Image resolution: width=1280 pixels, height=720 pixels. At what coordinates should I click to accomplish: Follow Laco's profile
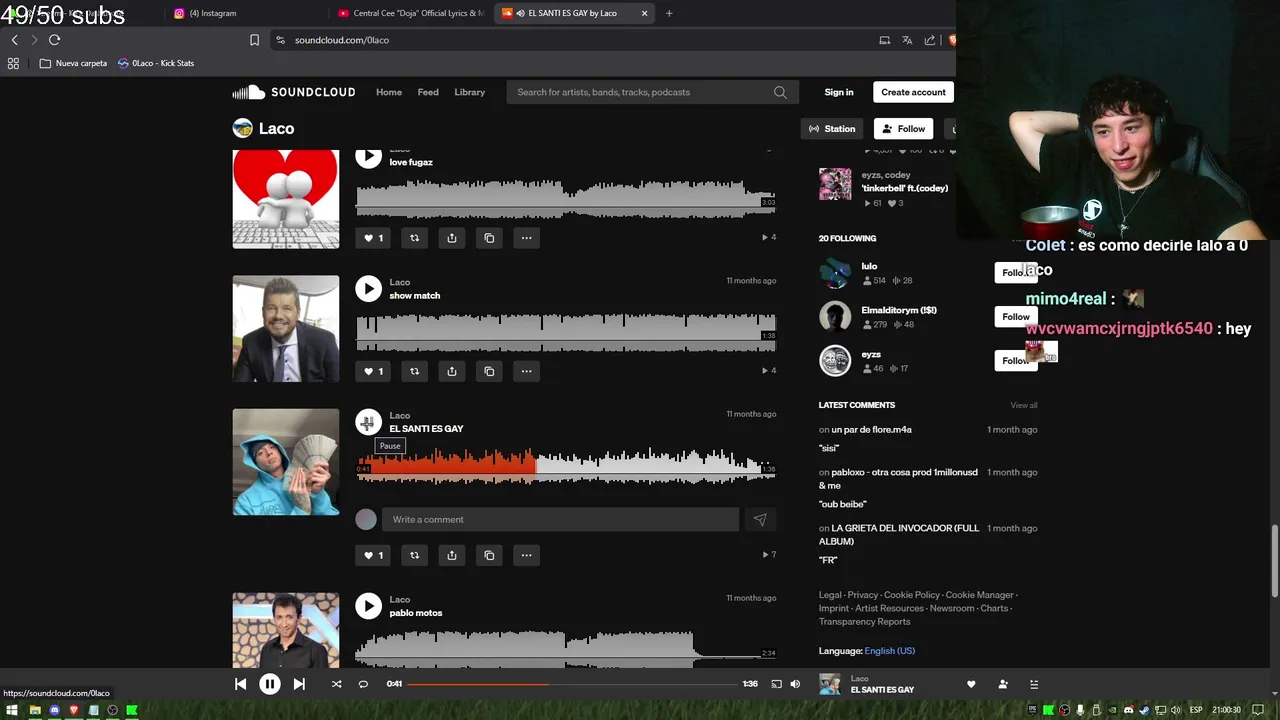coord(903,129)
